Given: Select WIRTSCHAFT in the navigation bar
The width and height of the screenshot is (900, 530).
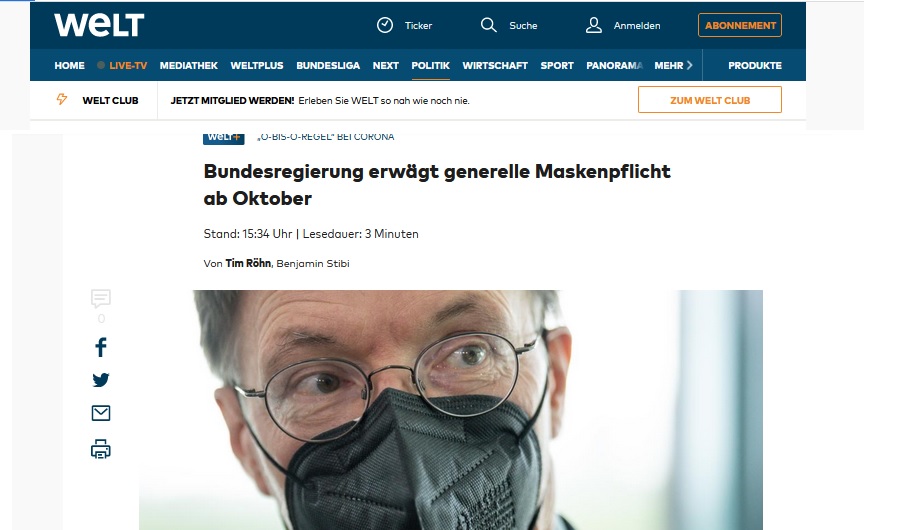Looking at the screenshot, I should coord(495,65).
